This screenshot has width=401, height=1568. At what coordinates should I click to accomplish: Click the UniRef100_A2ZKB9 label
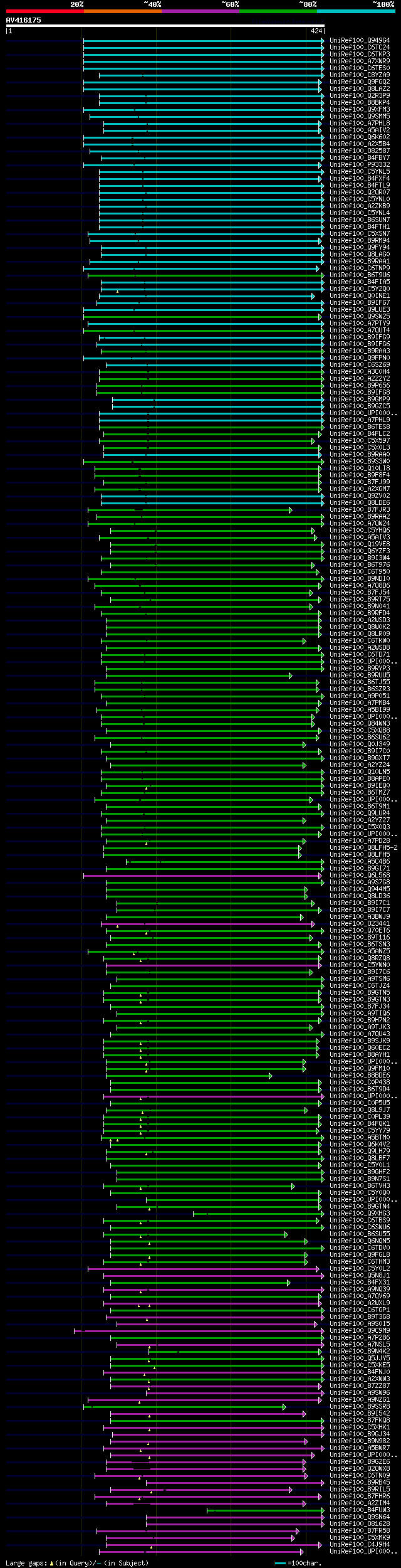[360, 206]
